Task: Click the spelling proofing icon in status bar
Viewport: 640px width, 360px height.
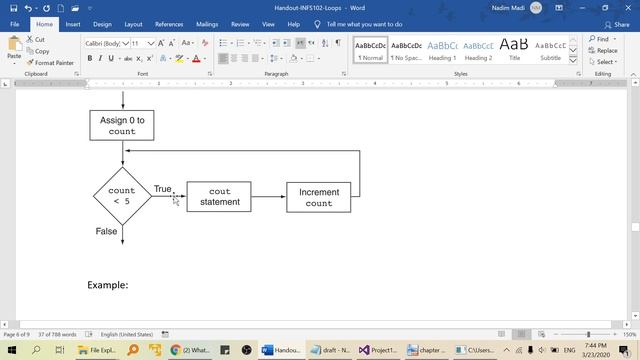Action: point(89,334)
